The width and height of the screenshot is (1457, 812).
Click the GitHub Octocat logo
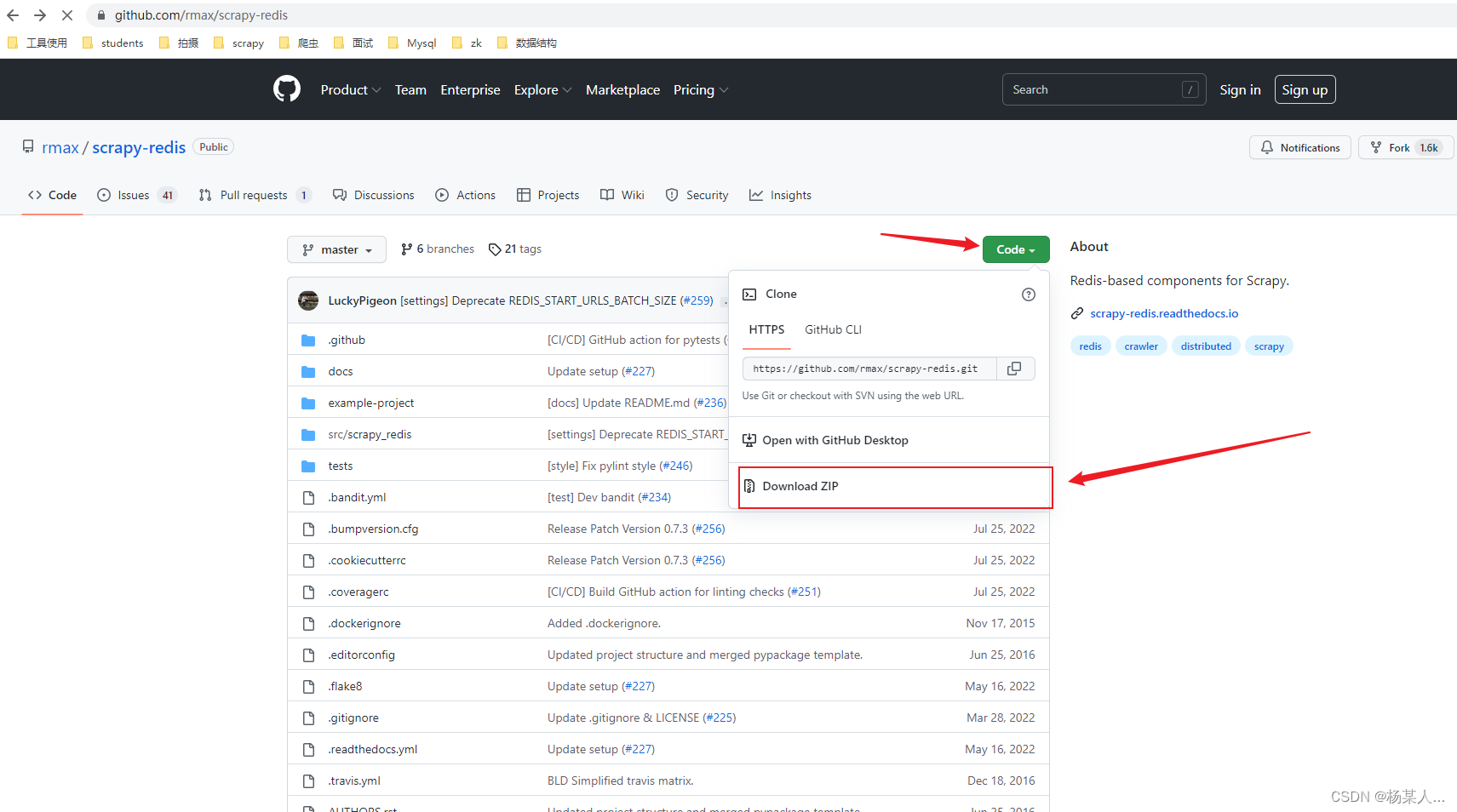click(287, 89)
